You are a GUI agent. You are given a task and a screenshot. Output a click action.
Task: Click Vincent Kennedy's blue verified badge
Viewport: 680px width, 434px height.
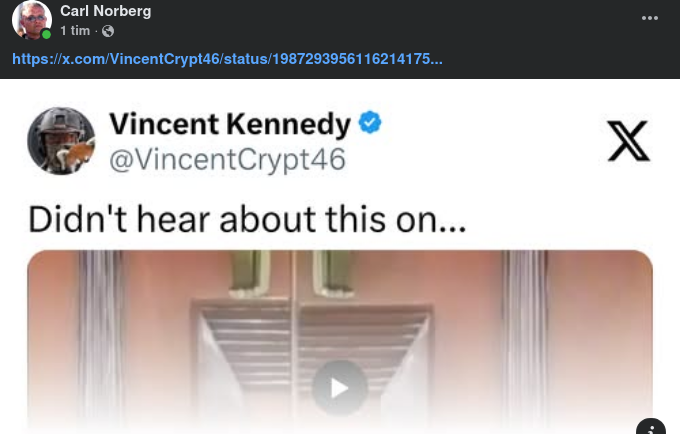[369, 122]
